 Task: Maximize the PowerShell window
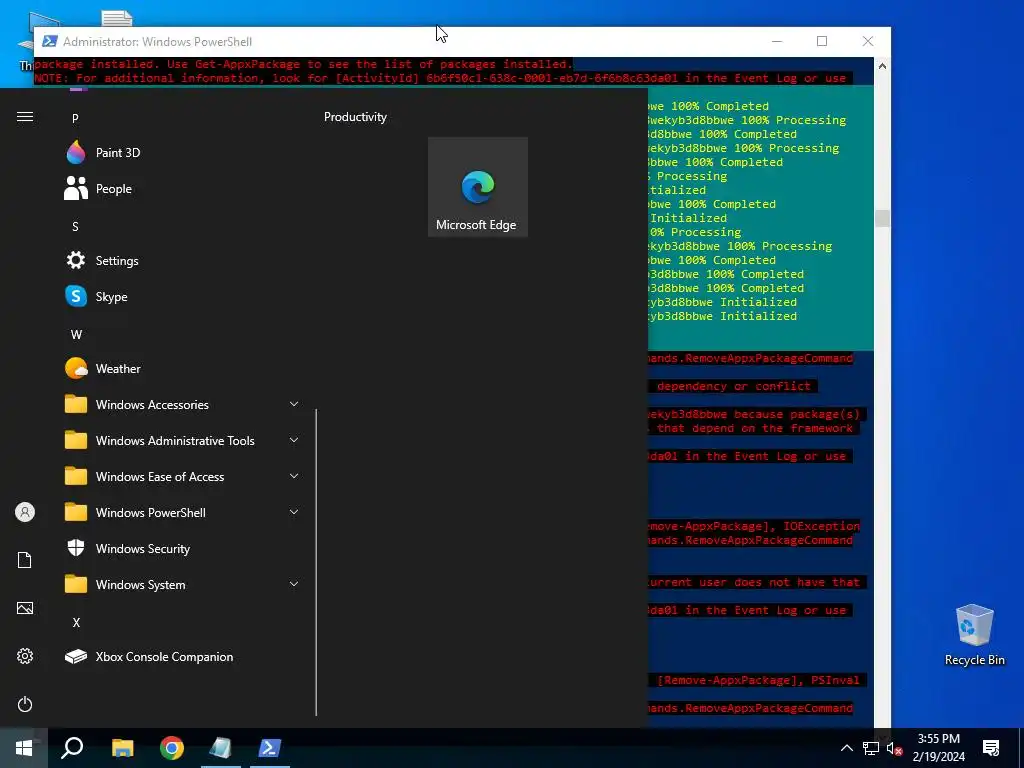pos(822,41)
